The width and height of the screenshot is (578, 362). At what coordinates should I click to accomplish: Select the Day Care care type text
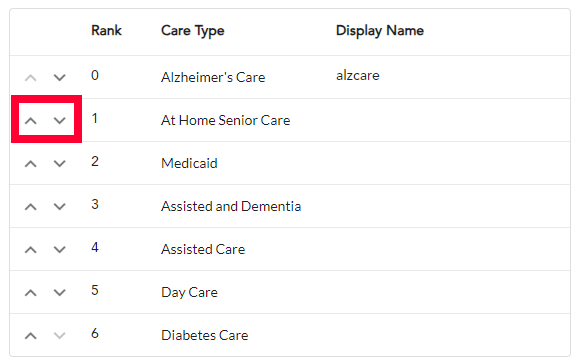coord(189,293)
